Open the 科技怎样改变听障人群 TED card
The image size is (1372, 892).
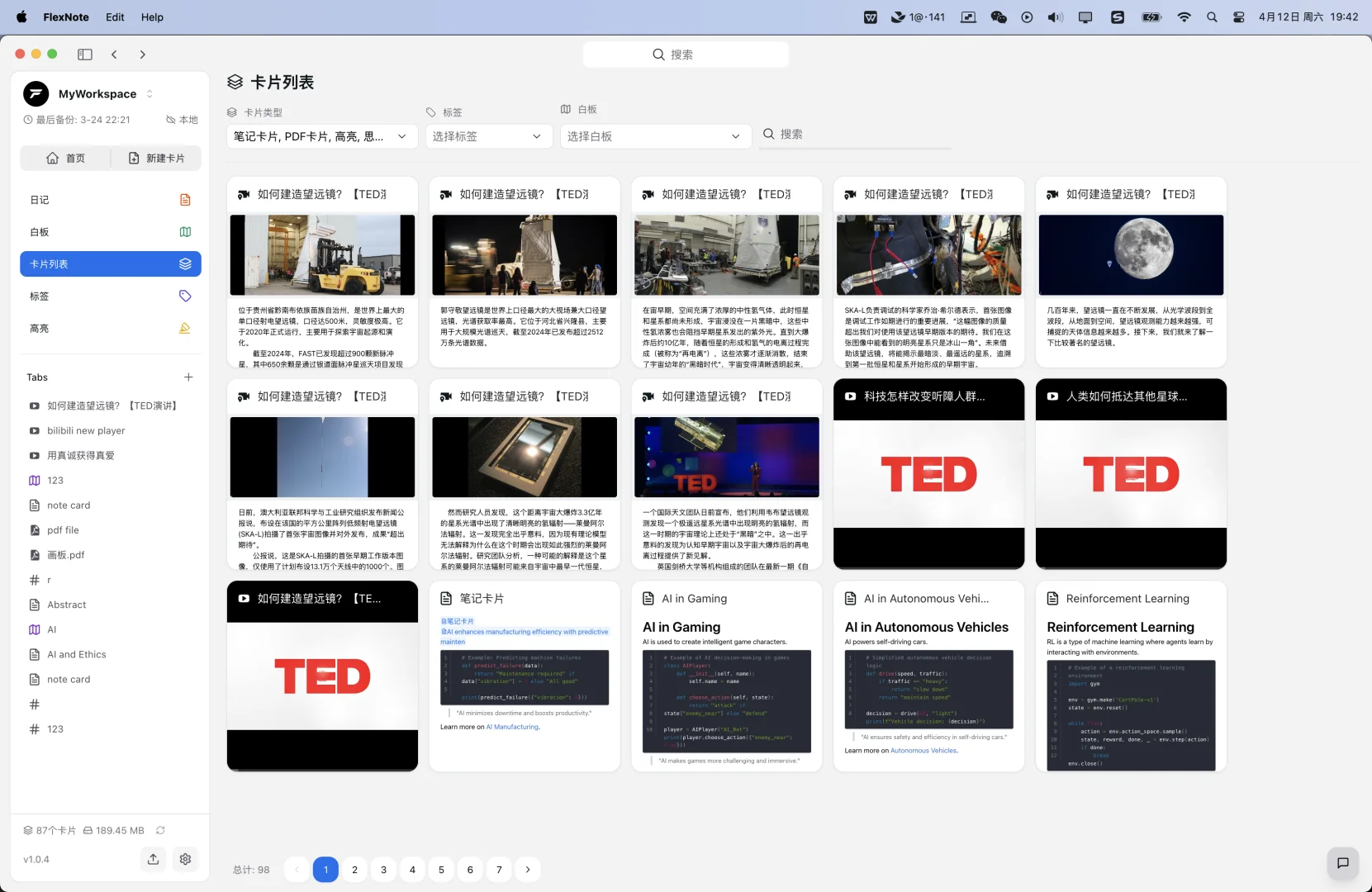928,474
